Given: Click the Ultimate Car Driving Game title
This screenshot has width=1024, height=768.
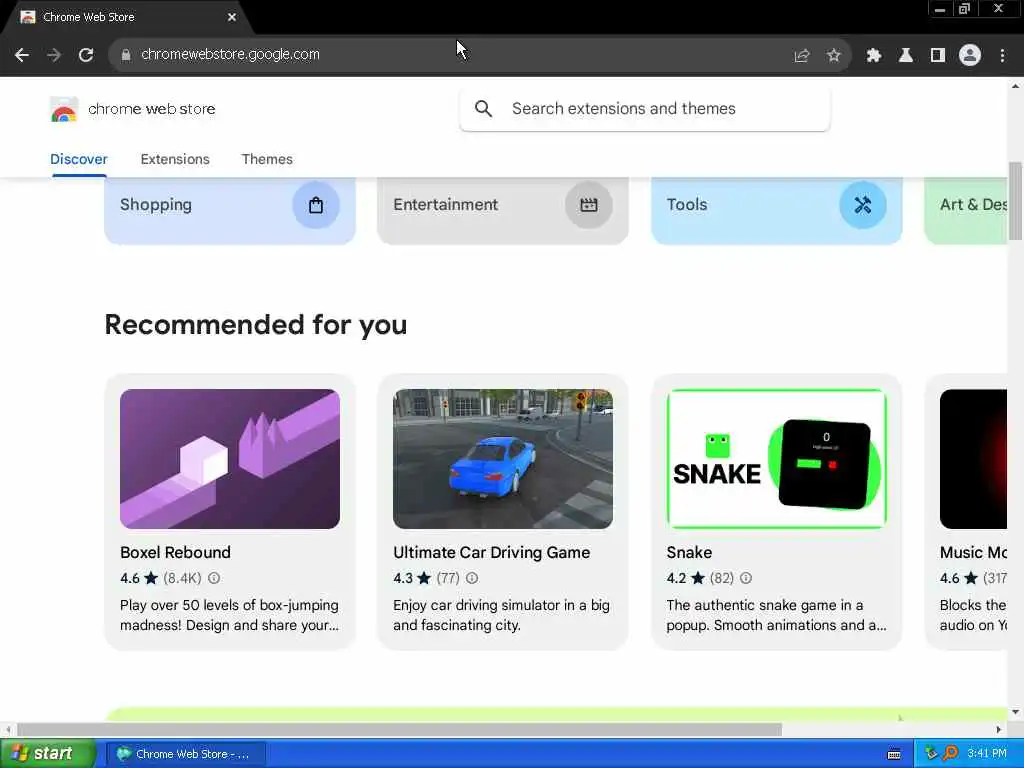Looking at the screenshot, I should tap(492, 552).
